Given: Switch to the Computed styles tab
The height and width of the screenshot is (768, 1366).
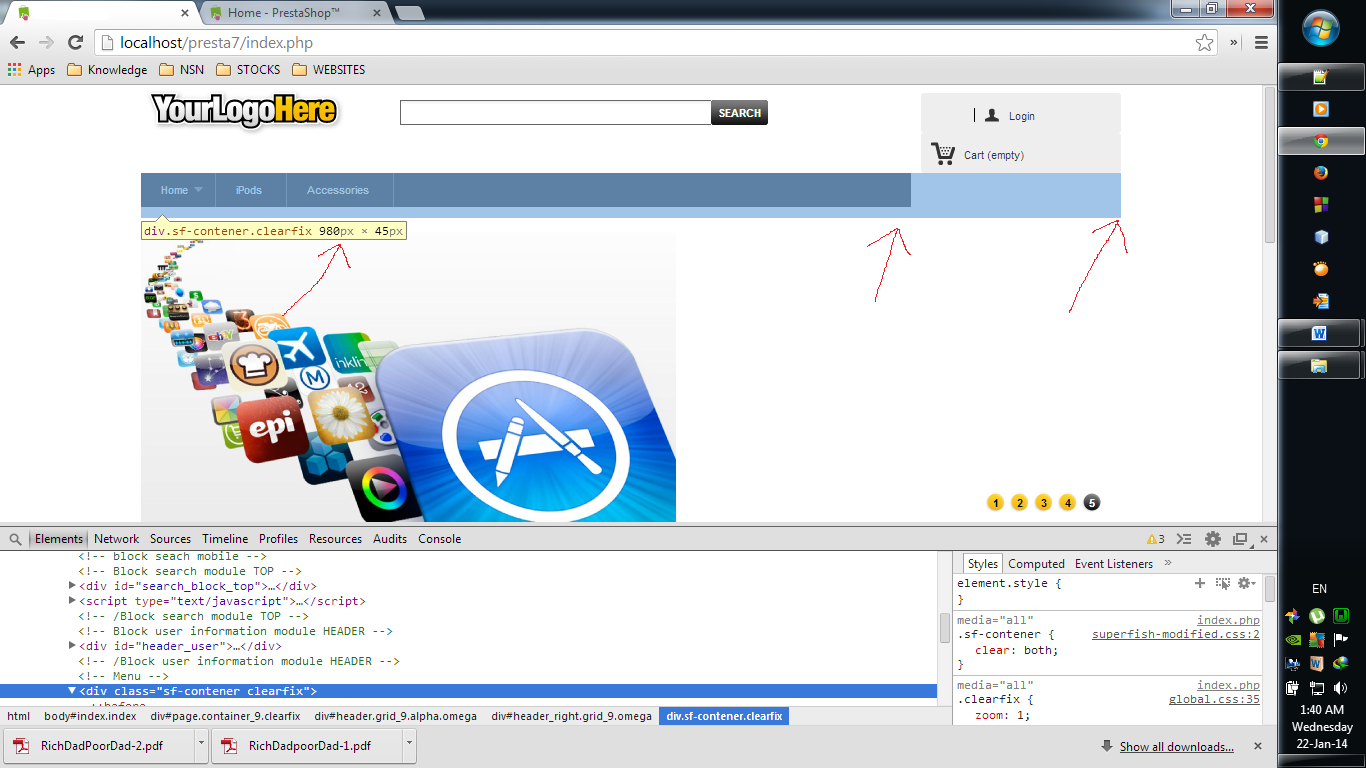Looking at the screenshot, I should (x=1036, y=564).
